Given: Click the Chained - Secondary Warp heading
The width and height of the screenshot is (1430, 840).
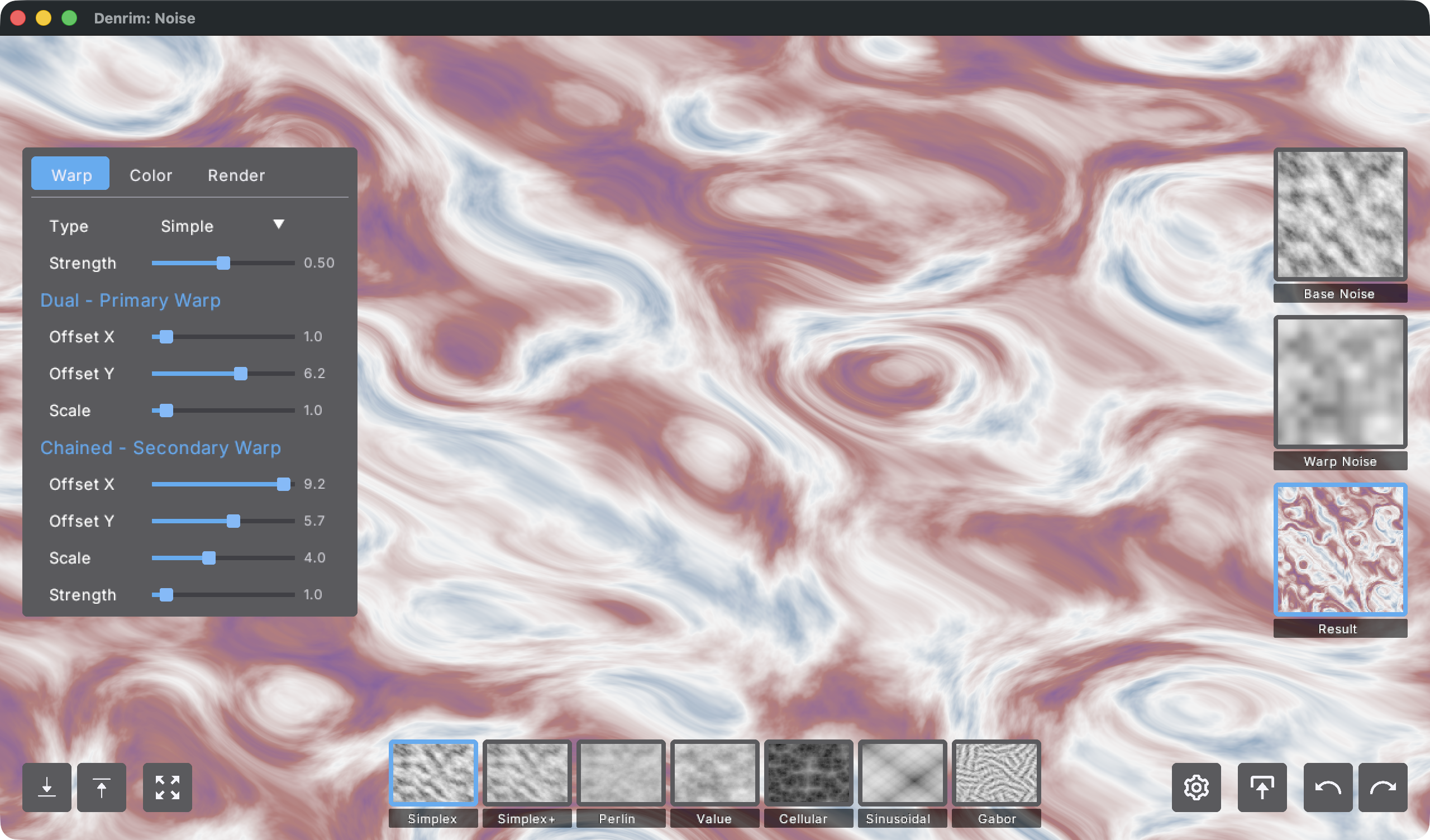Looking at the screenshot, I should pyautogui.click(x=160, y=448).
